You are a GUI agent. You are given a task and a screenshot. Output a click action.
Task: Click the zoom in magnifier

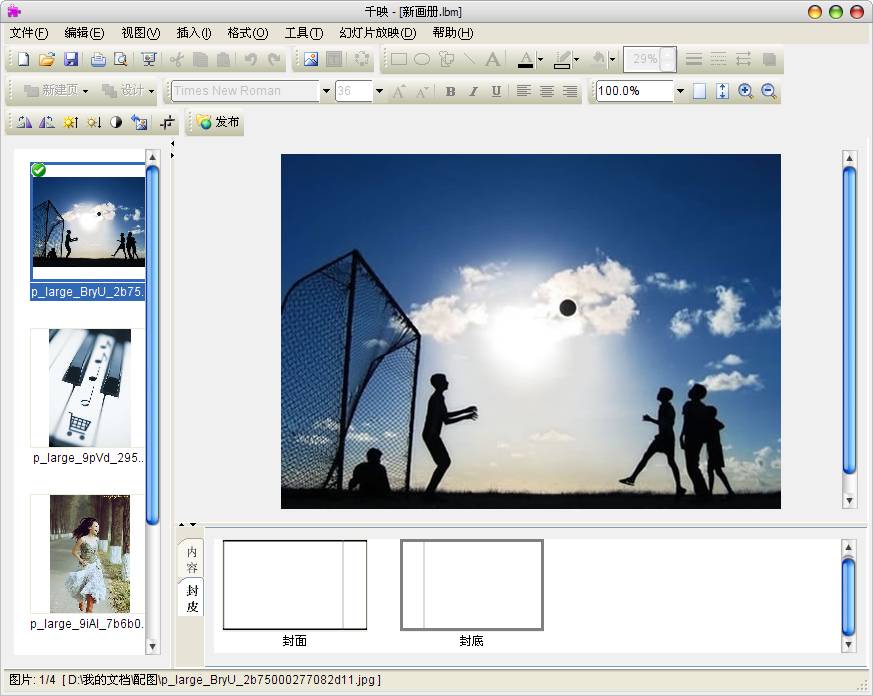(x=745, y=91)
